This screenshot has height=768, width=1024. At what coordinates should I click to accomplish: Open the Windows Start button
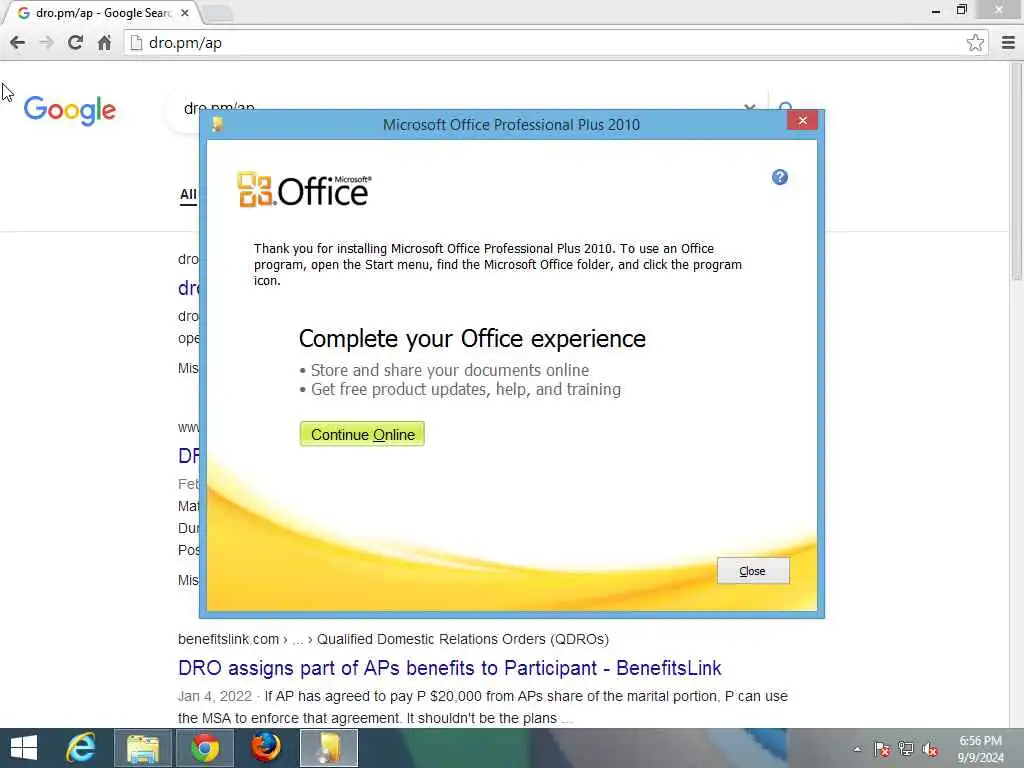[24, 748]
